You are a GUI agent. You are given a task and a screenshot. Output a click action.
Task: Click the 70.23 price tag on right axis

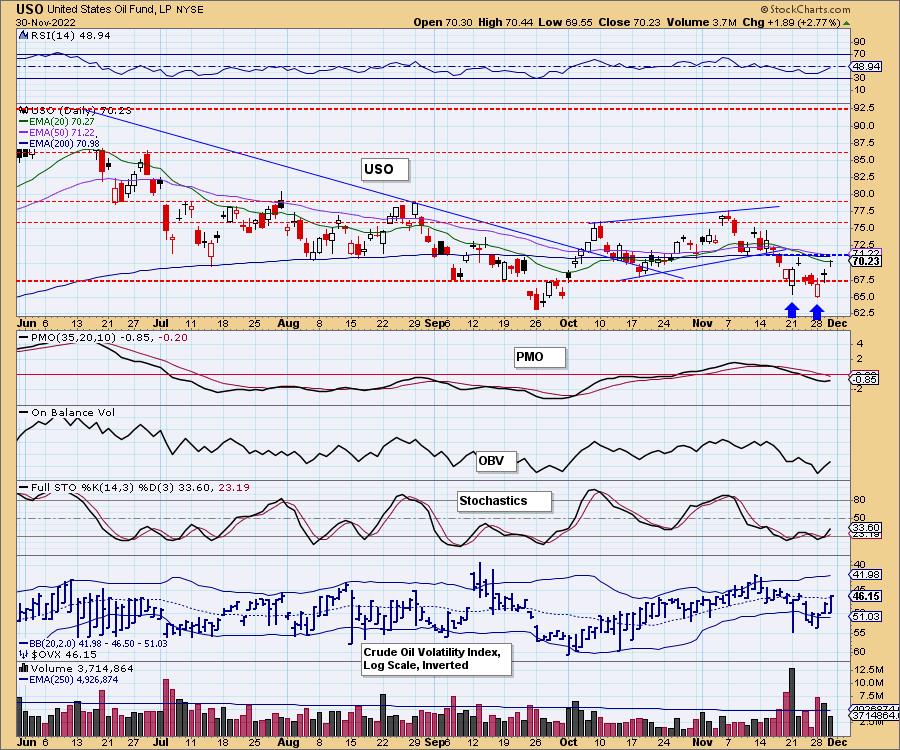coord(866,261)
